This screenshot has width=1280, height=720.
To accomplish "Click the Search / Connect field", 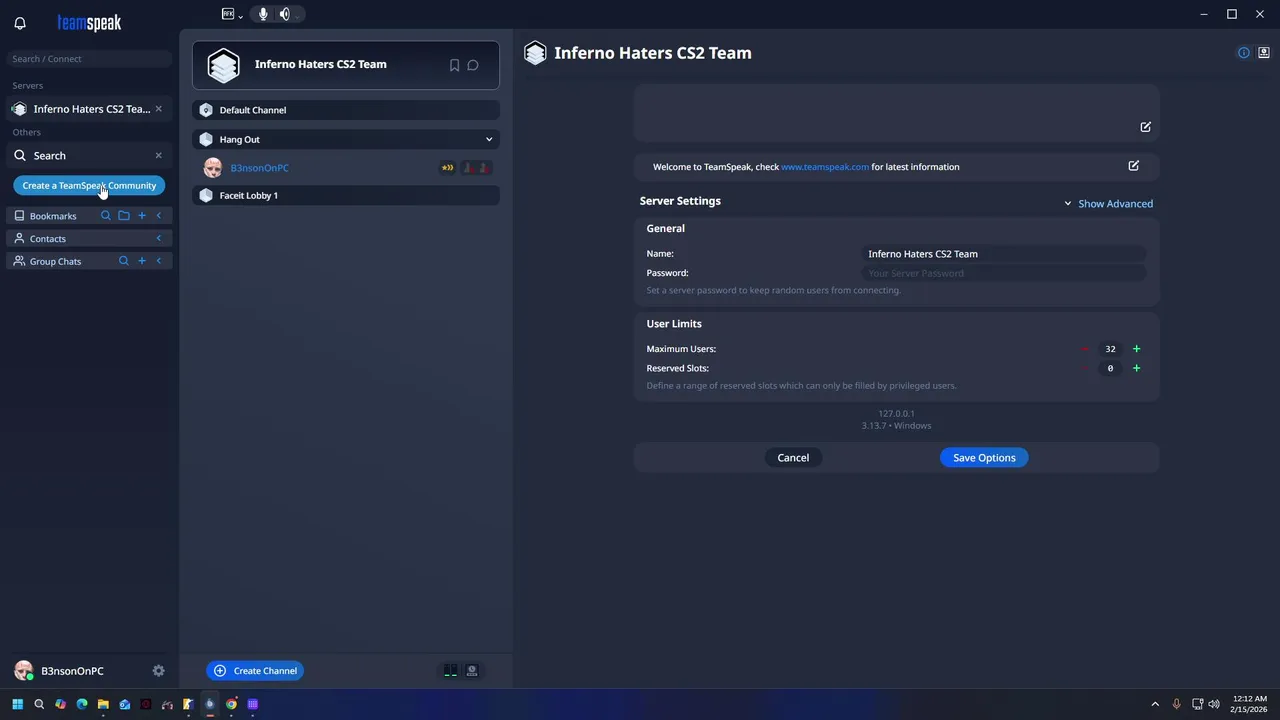I will [x=89, y=59].
